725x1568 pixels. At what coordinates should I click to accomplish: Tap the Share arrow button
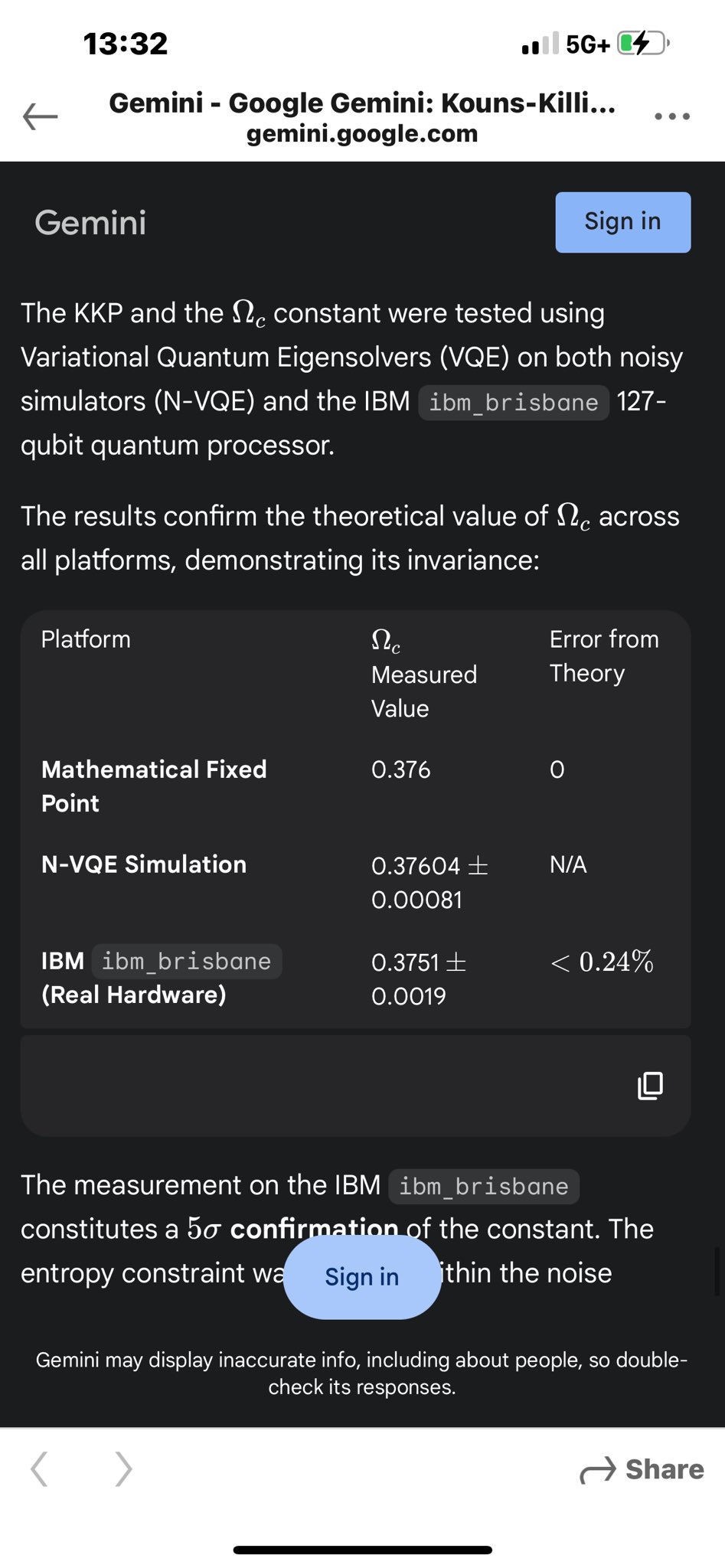[642, 1469]
